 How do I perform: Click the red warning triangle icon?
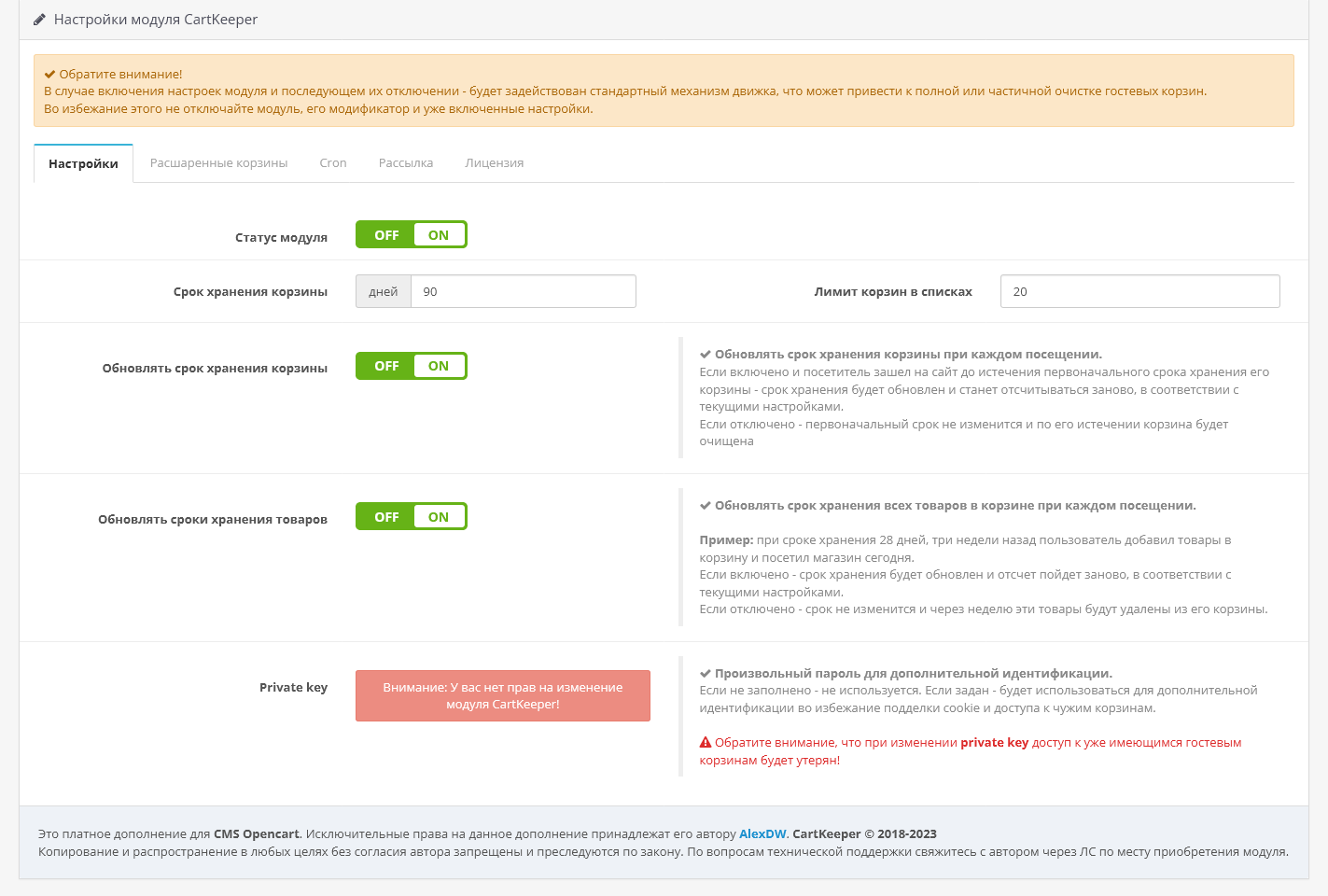tap(706, 743)
